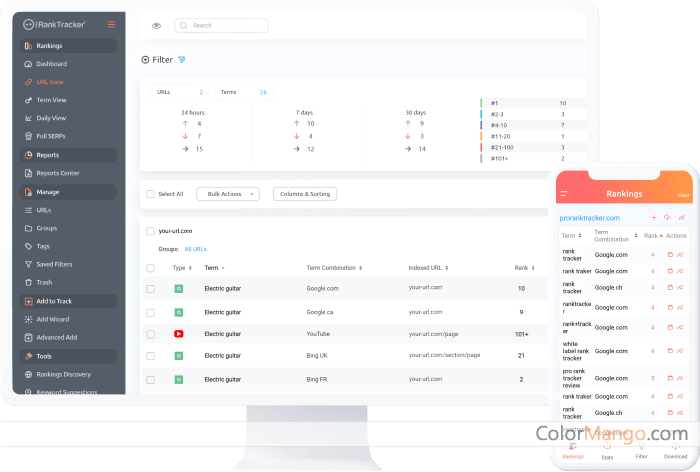The height and width of the screenshot is (472, 700).
Task: Check the Bing UK row checkbox
Action: [150, 356]
